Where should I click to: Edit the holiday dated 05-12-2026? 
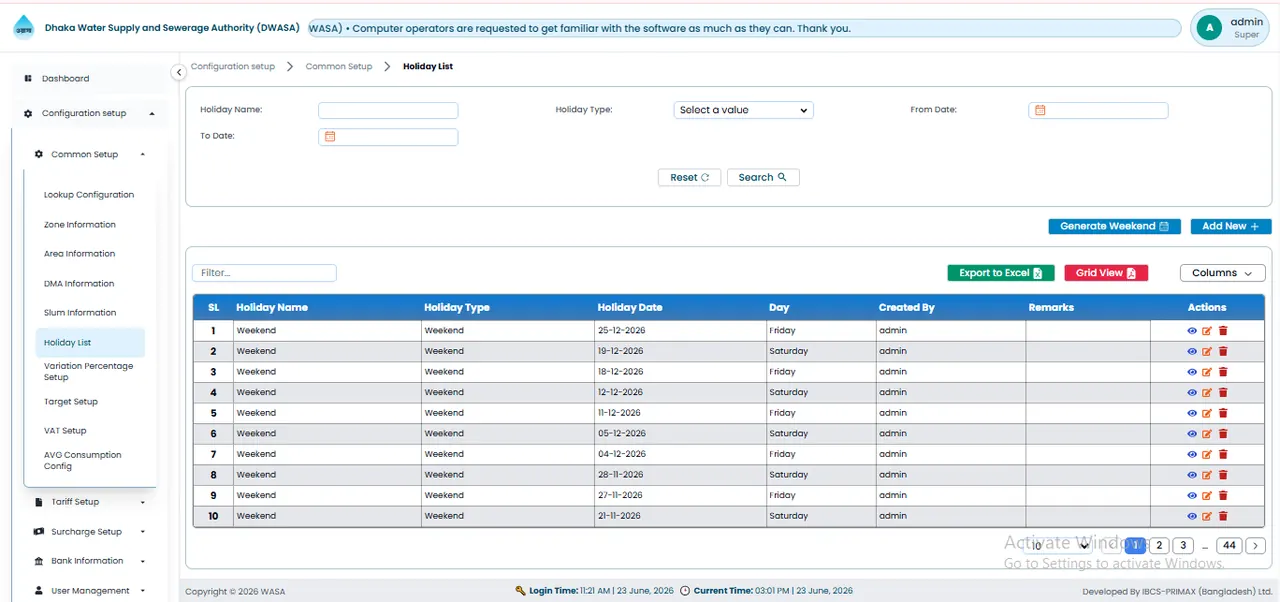click(1207, 434)
